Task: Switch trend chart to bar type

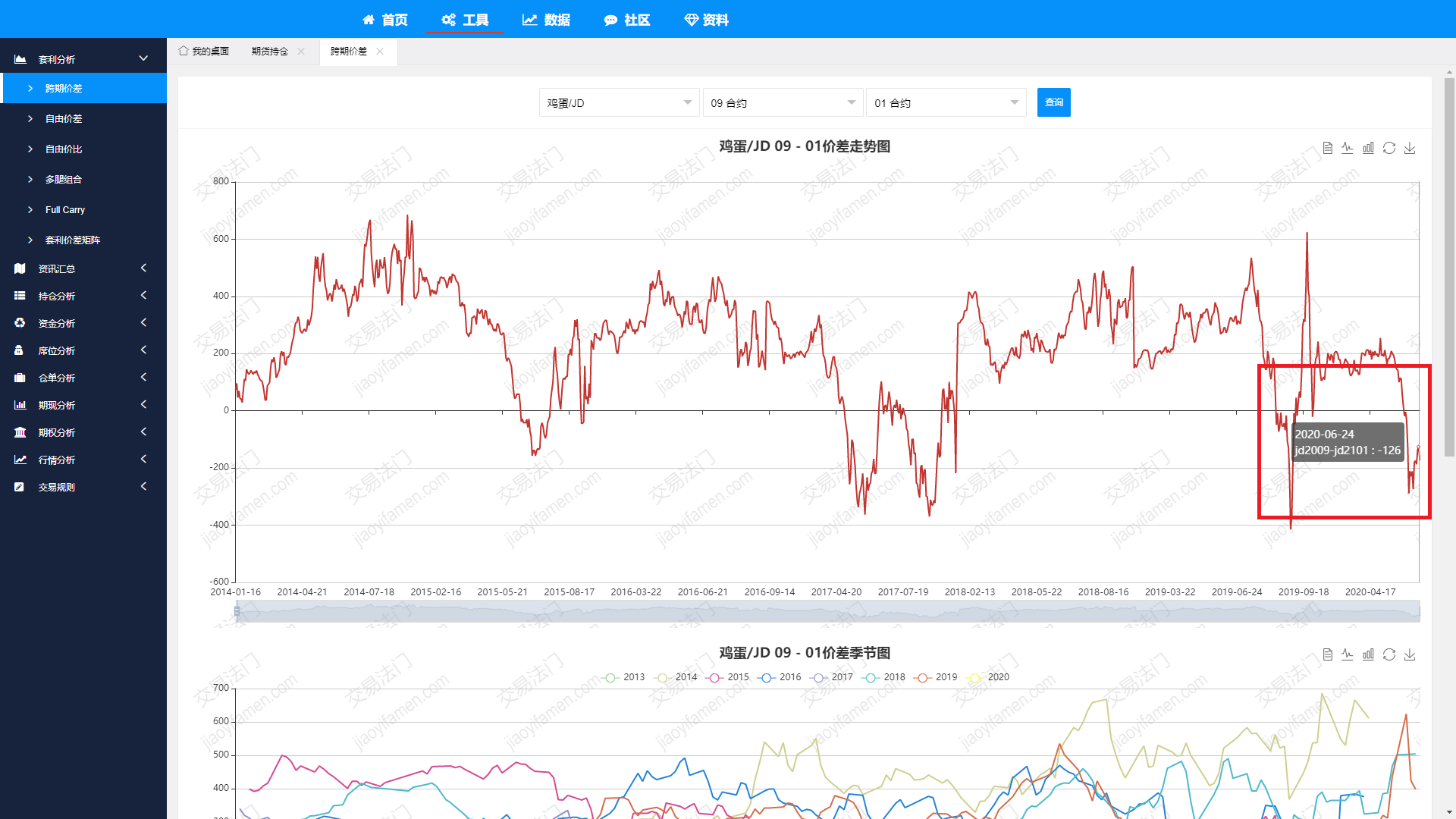Action: click(x=1368, y=148)
